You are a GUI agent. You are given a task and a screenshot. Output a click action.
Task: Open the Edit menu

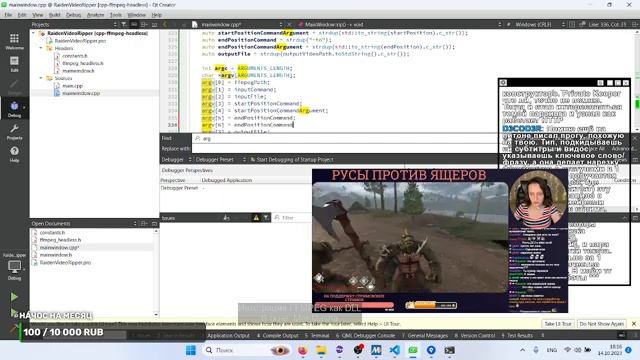click(x=22, y=15)
